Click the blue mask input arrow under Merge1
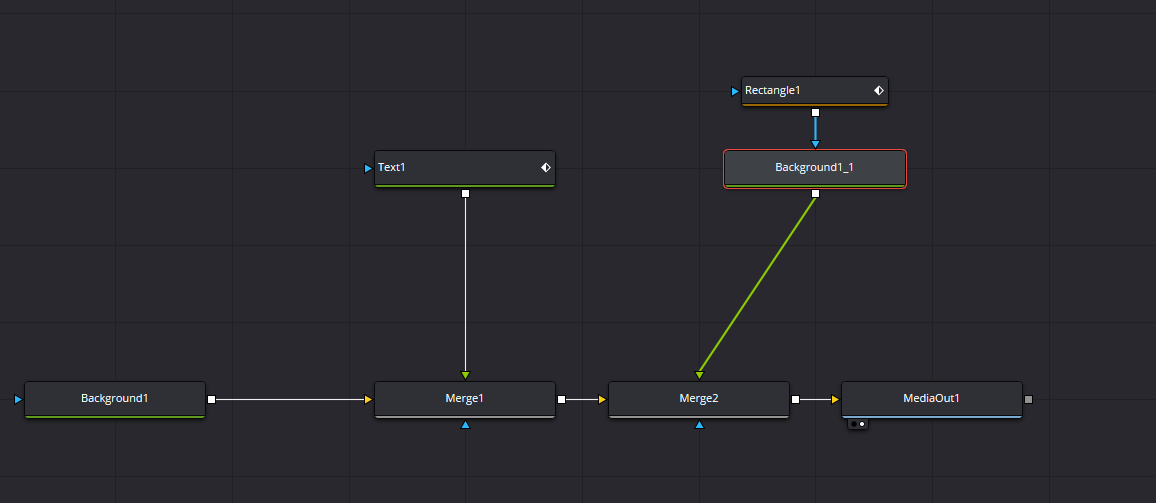Image resolution: width=1156 pixels, height=503 pixels. tap(465, 425)
